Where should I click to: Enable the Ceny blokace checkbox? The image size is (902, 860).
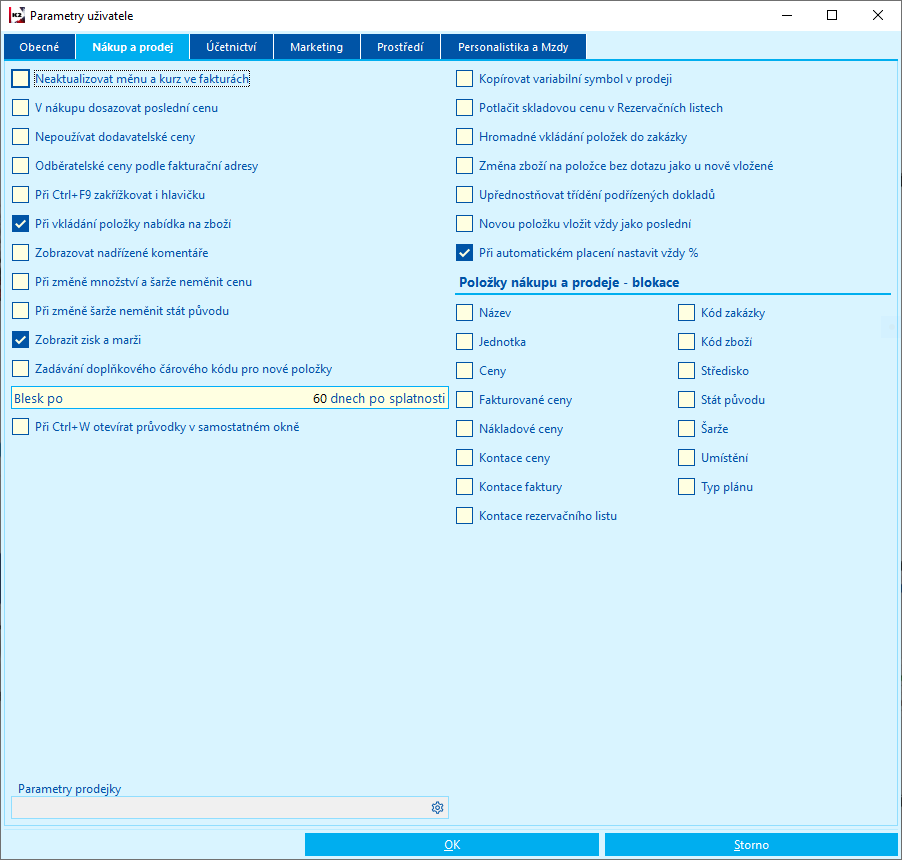click(464, 370)
